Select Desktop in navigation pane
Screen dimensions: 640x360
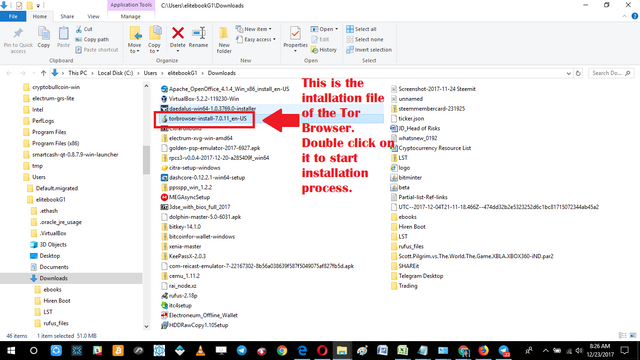[x=50, y=256]
